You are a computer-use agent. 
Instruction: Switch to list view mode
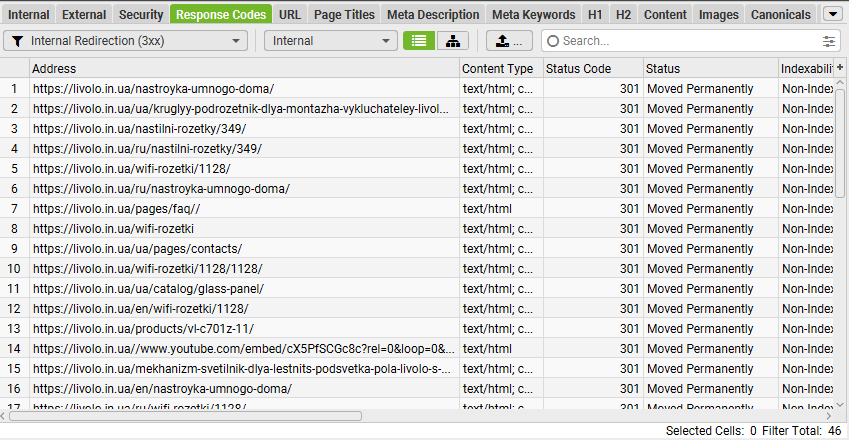[419, 41]
